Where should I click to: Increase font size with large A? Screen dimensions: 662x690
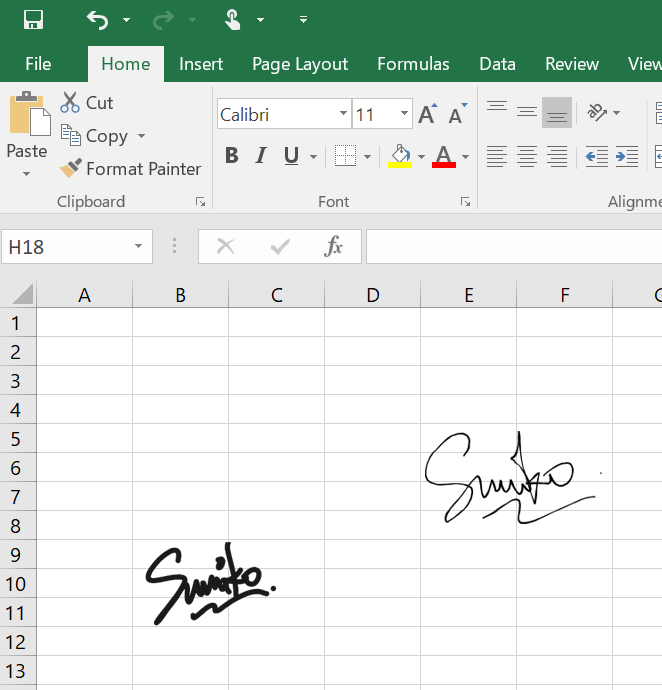pyautogui.click(x=428, y=114)
